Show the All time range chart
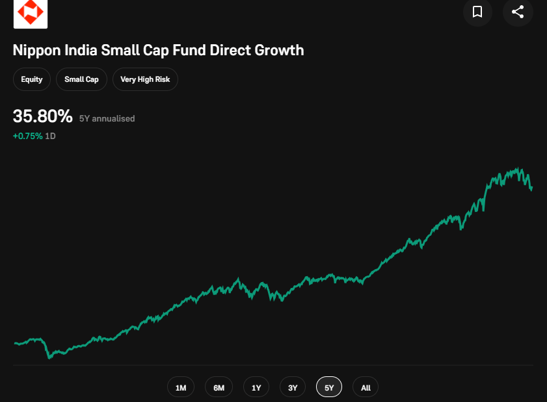 click(x=366, y=387)
